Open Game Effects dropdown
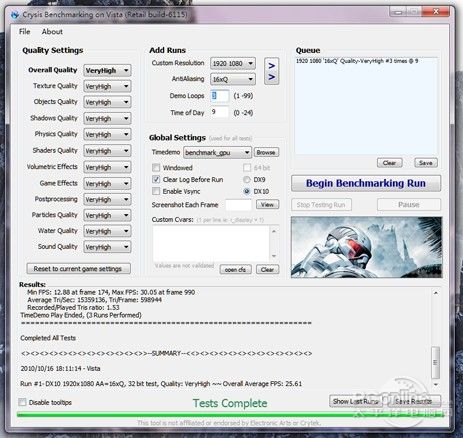 (x=107, y=184)
